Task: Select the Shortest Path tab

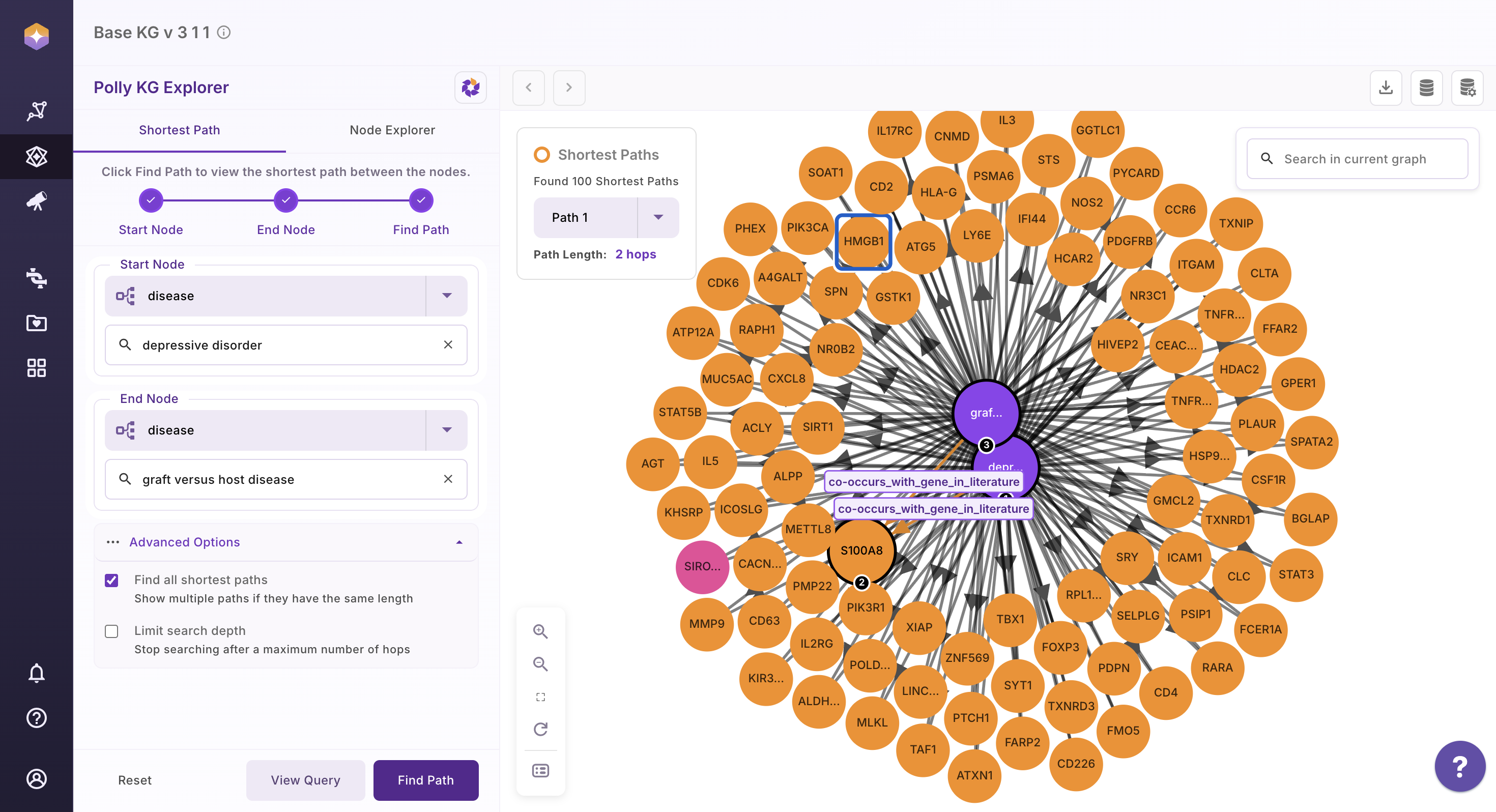Action: [x=180, y=130]
